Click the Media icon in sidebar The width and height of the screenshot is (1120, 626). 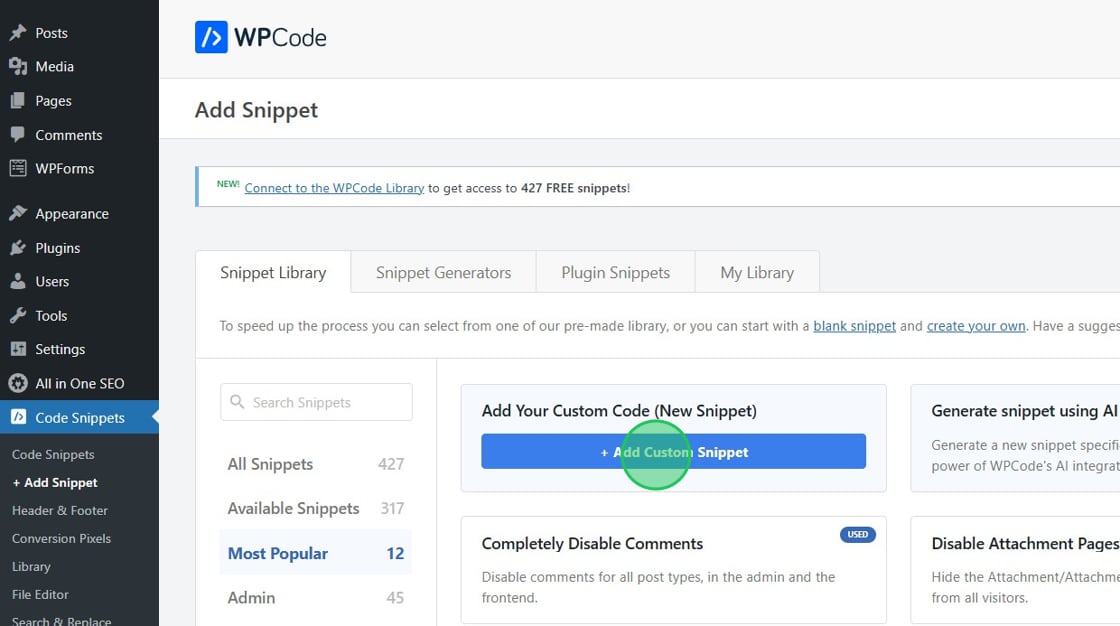pyautogui.click(x=18, y=67)
